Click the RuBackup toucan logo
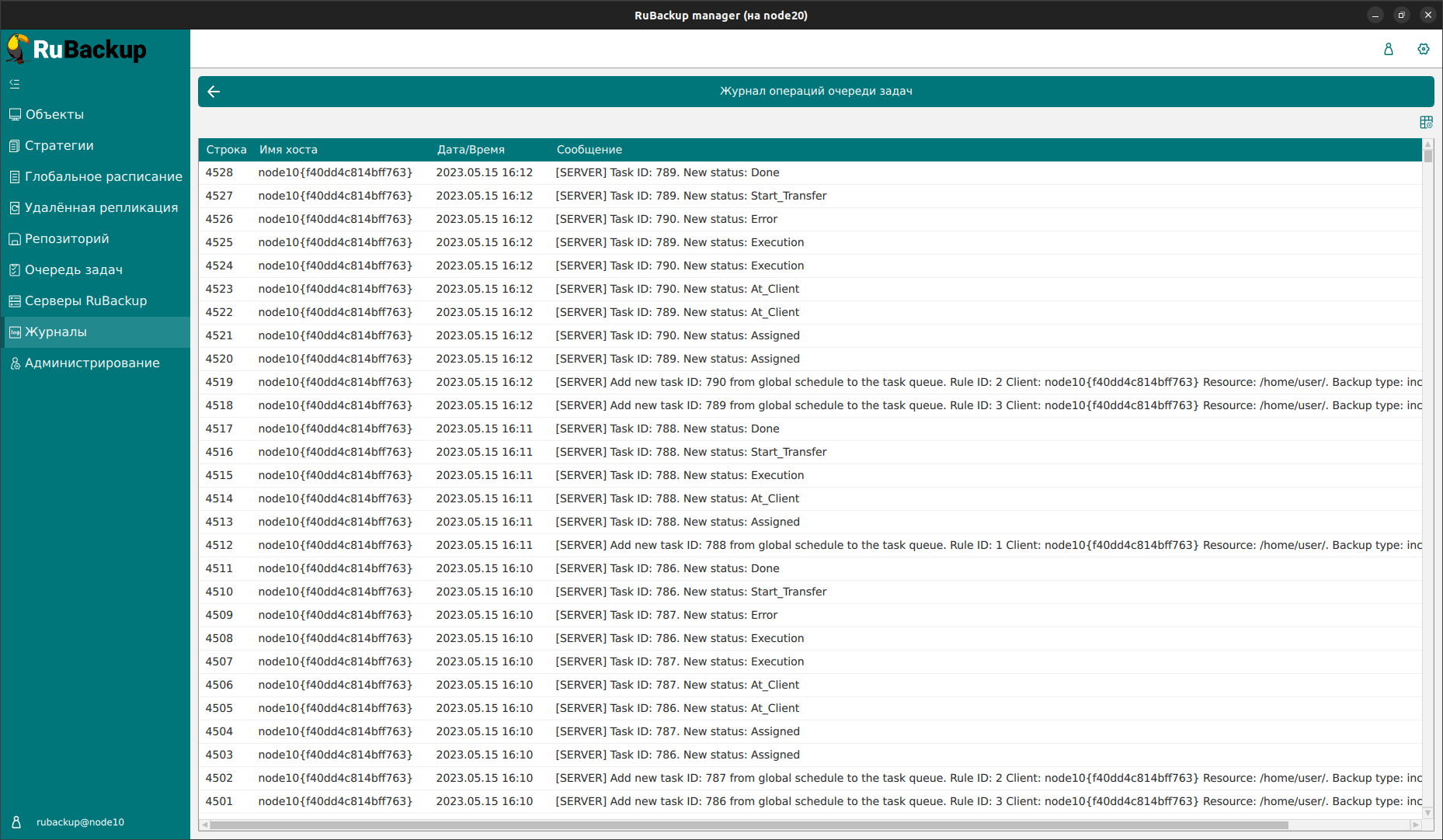The width and height of the screenshot is (1443, 840). (x=19, y=49)
